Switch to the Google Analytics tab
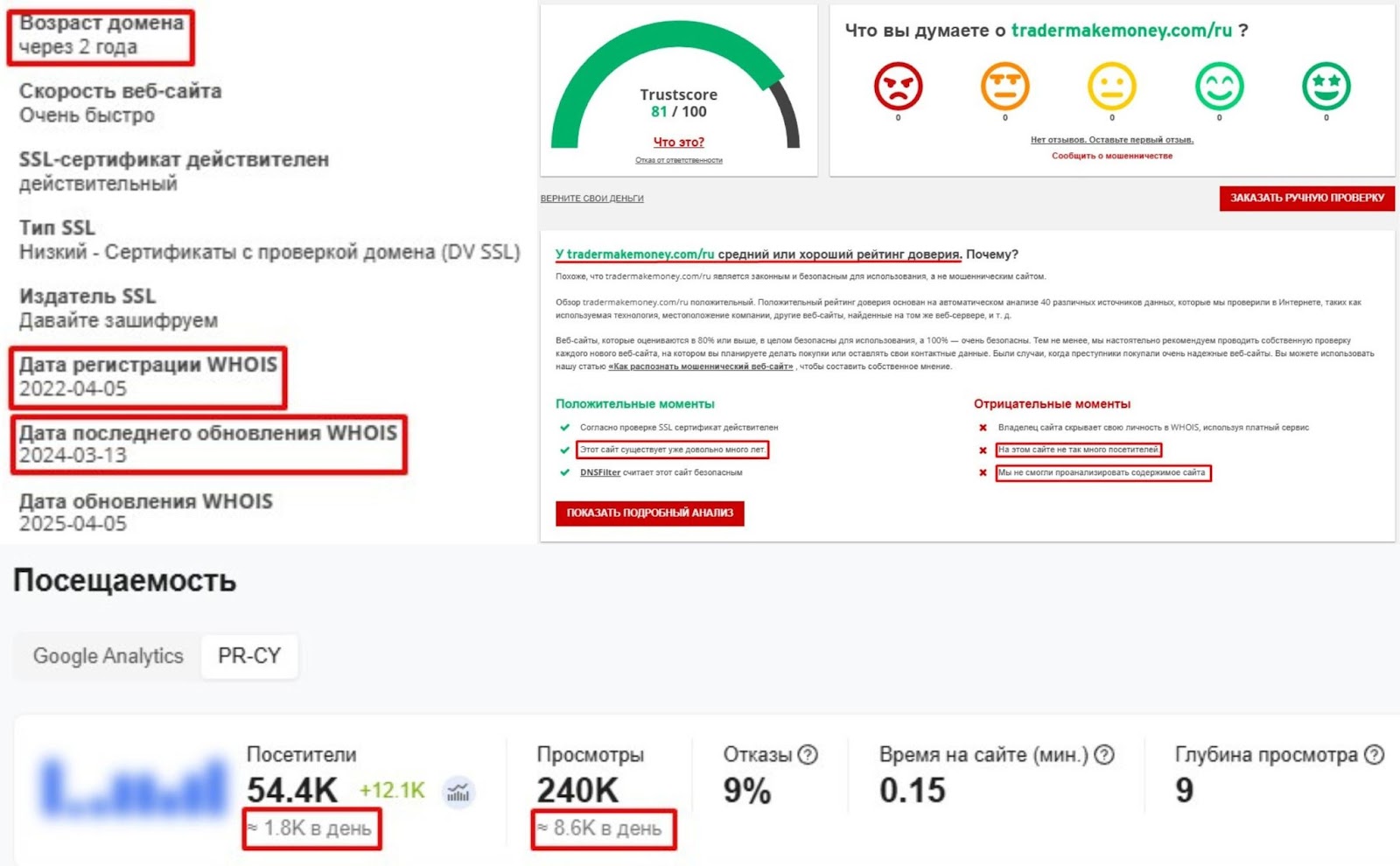 [108, 656]
